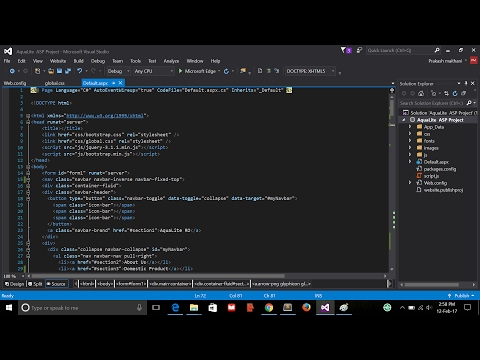Image resolution: width=480 pixels, height=360 pixels.
Task: Open Windows Store from taskbar
Action: [x=213, y=308]
